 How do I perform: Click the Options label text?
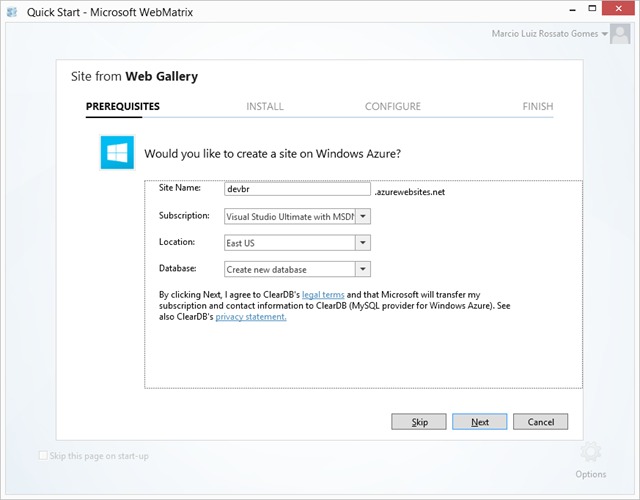click(x=591, y=474)
